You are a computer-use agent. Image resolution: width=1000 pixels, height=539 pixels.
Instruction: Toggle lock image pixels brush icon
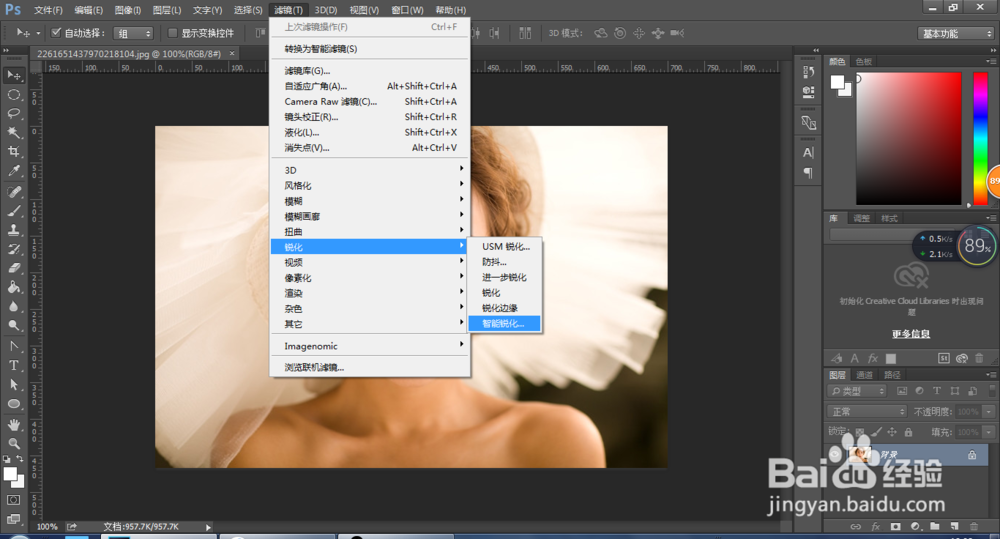876,432
